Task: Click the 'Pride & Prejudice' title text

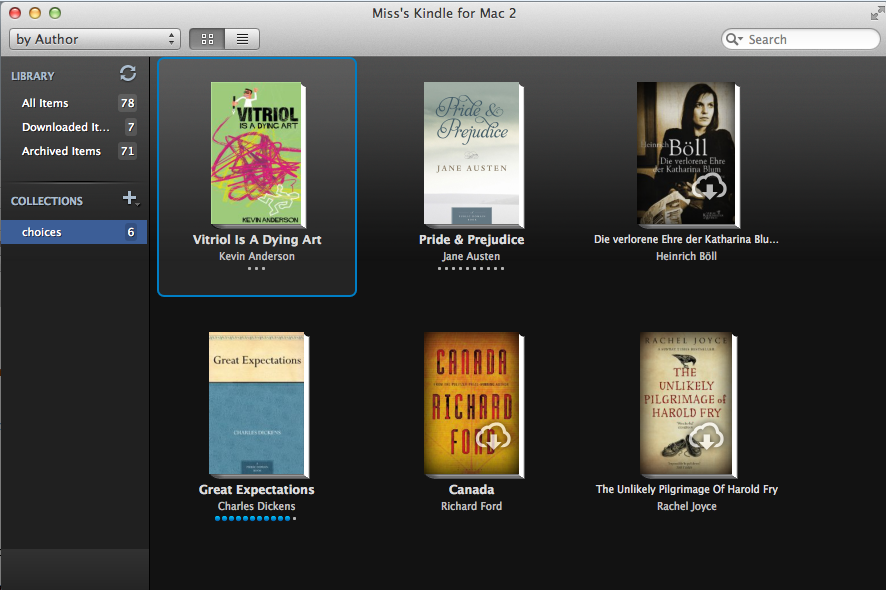Action: coord(472,240)
